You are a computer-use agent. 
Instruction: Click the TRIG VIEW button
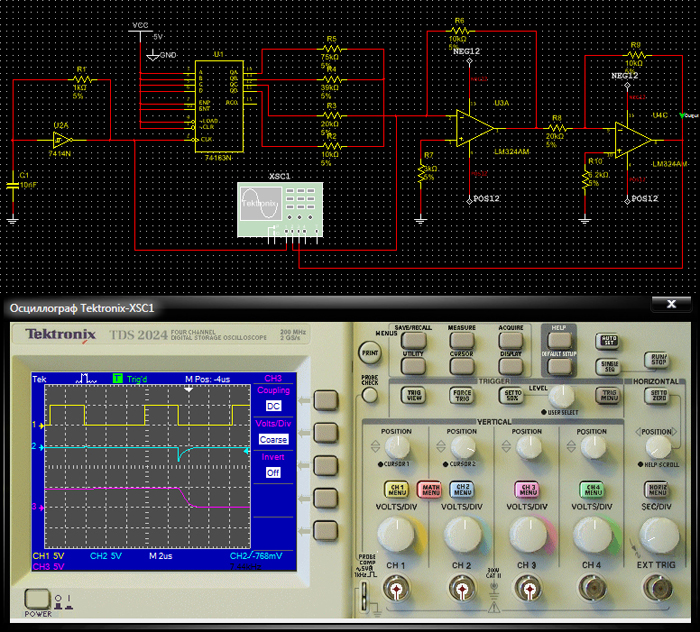(x=414, y=395)
